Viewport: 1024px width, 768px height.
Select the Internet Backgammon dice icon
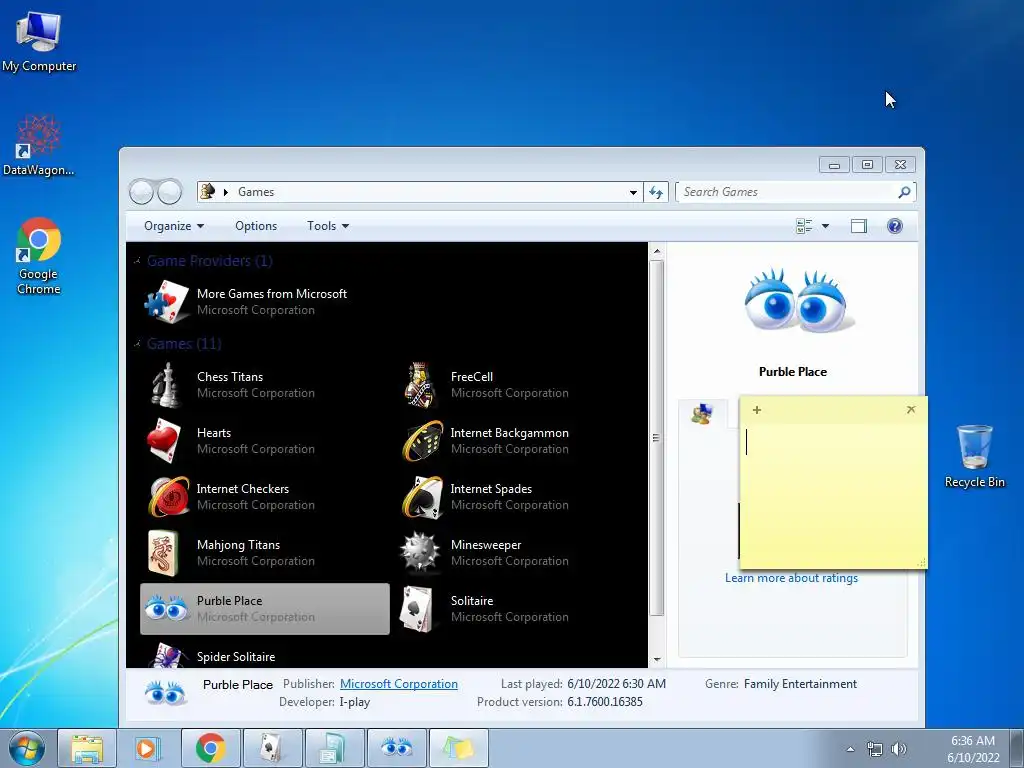423,441
